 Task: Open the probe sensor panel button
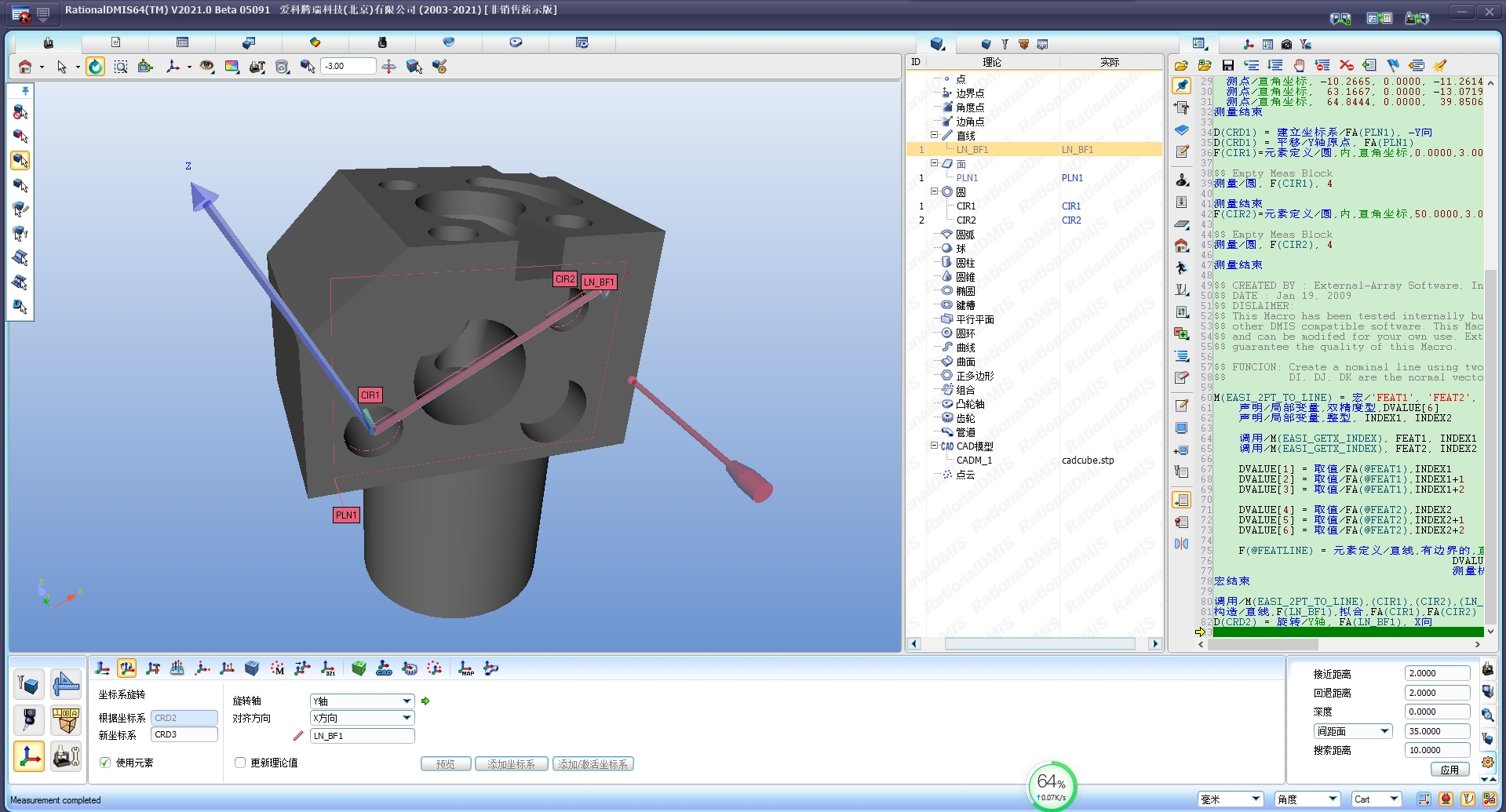point(29,720)
